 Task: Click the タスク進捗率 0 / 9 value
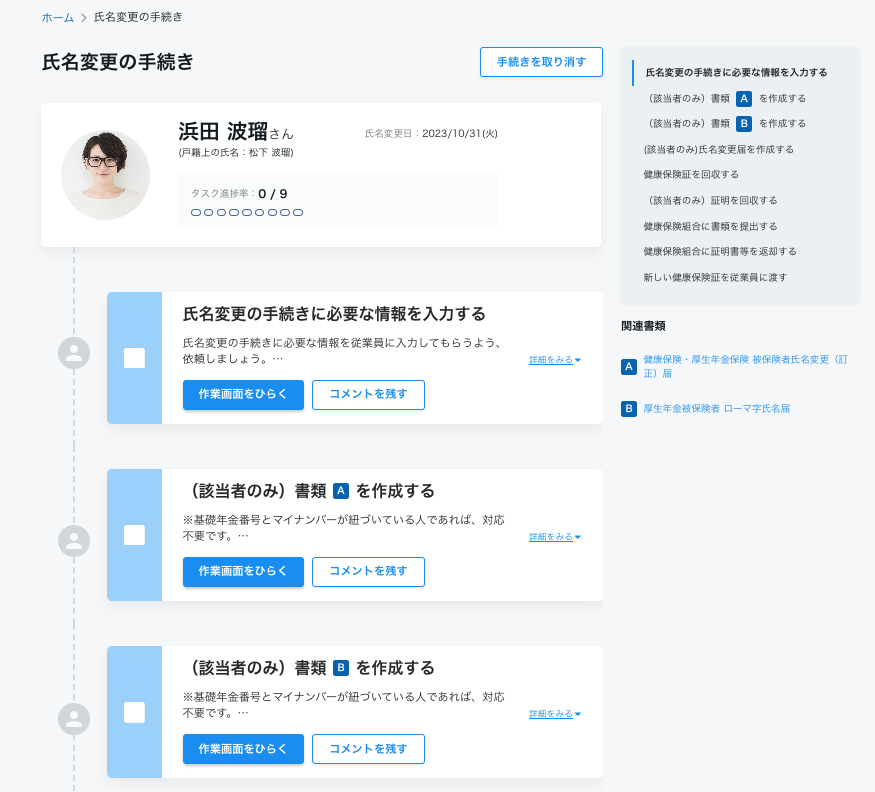(273, 194)
